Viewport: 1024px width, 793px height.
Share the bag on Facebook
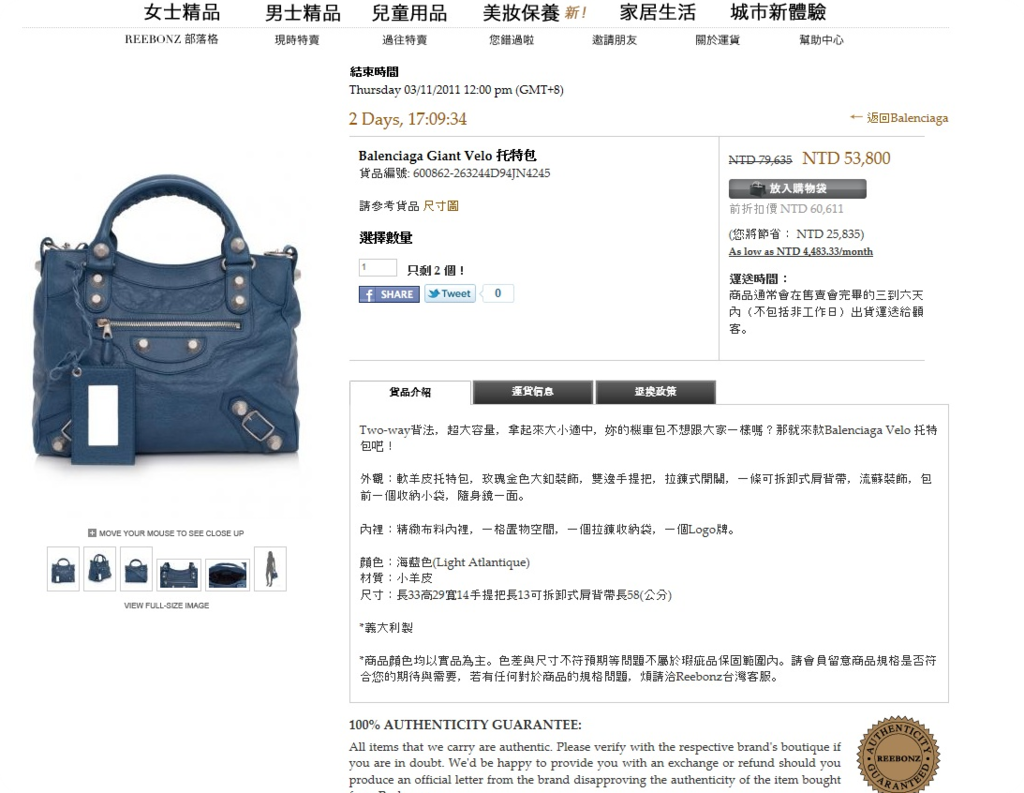pyautogui.click(x=389, y=294)
